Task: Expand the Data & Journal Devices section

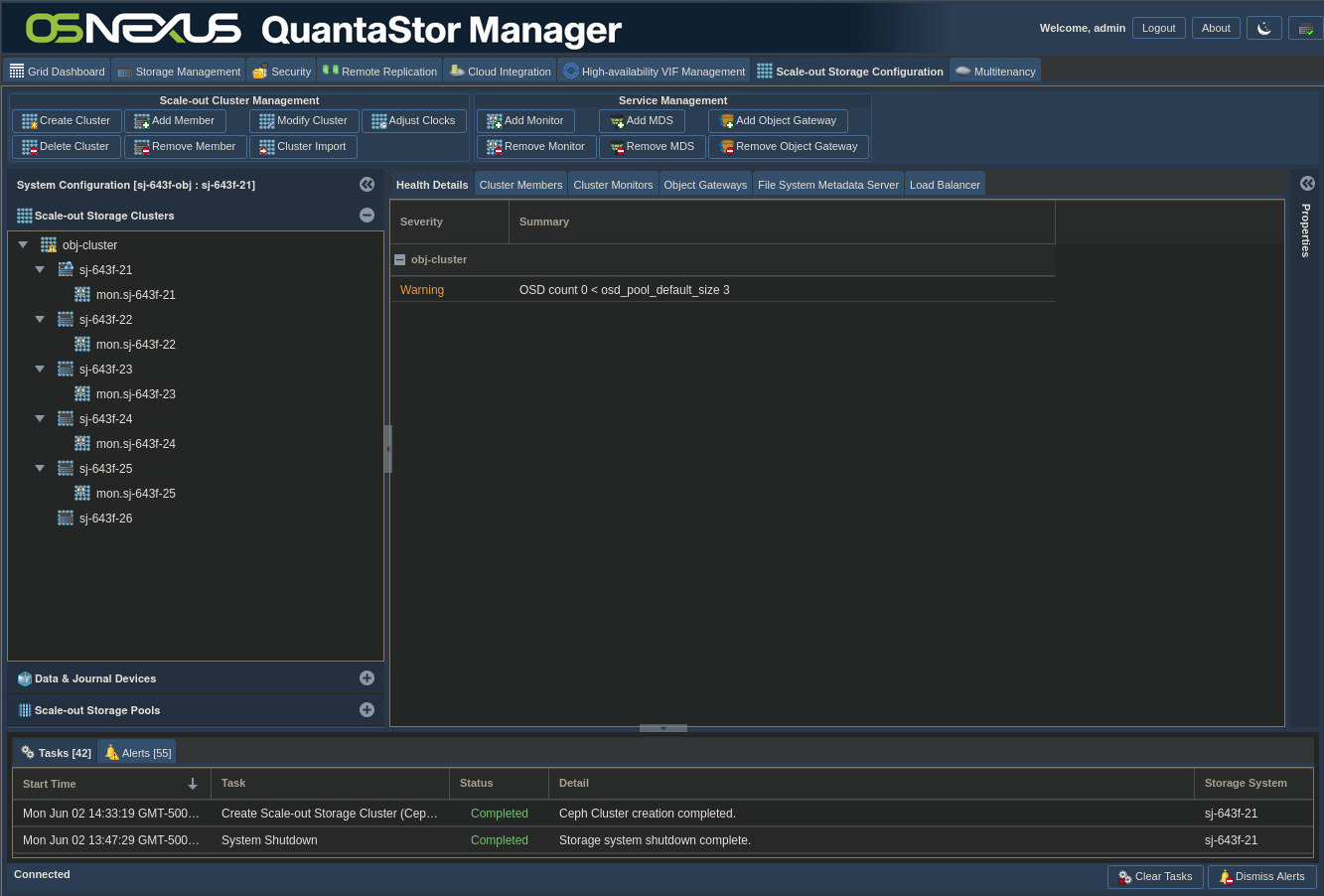Action: point(367,678)
